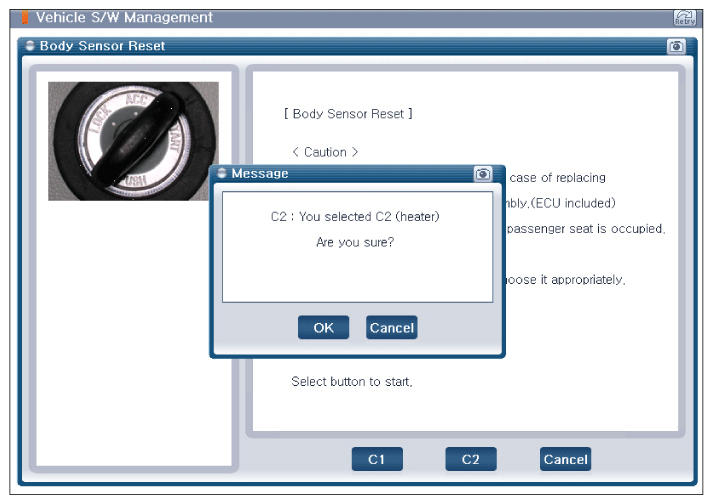This screenshot has height=504, width=713.
Task: Click the Vehicle S/W Management title bar
Action: [124, 18]
